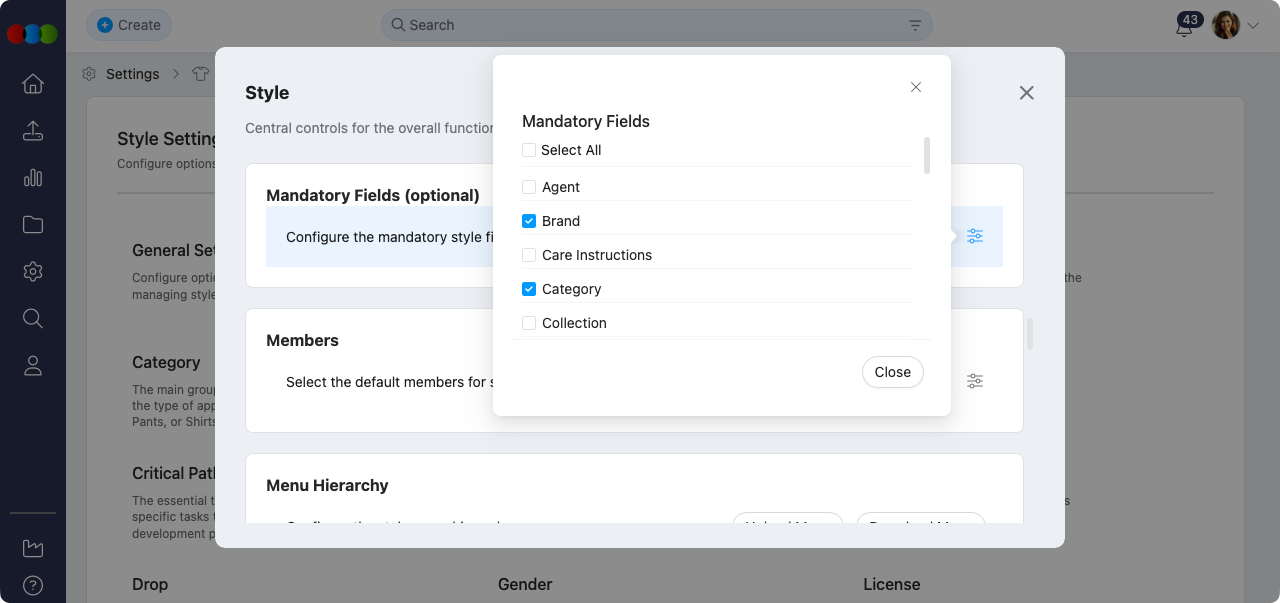Open the folder icon in sidebar

[x=33, y=225]
